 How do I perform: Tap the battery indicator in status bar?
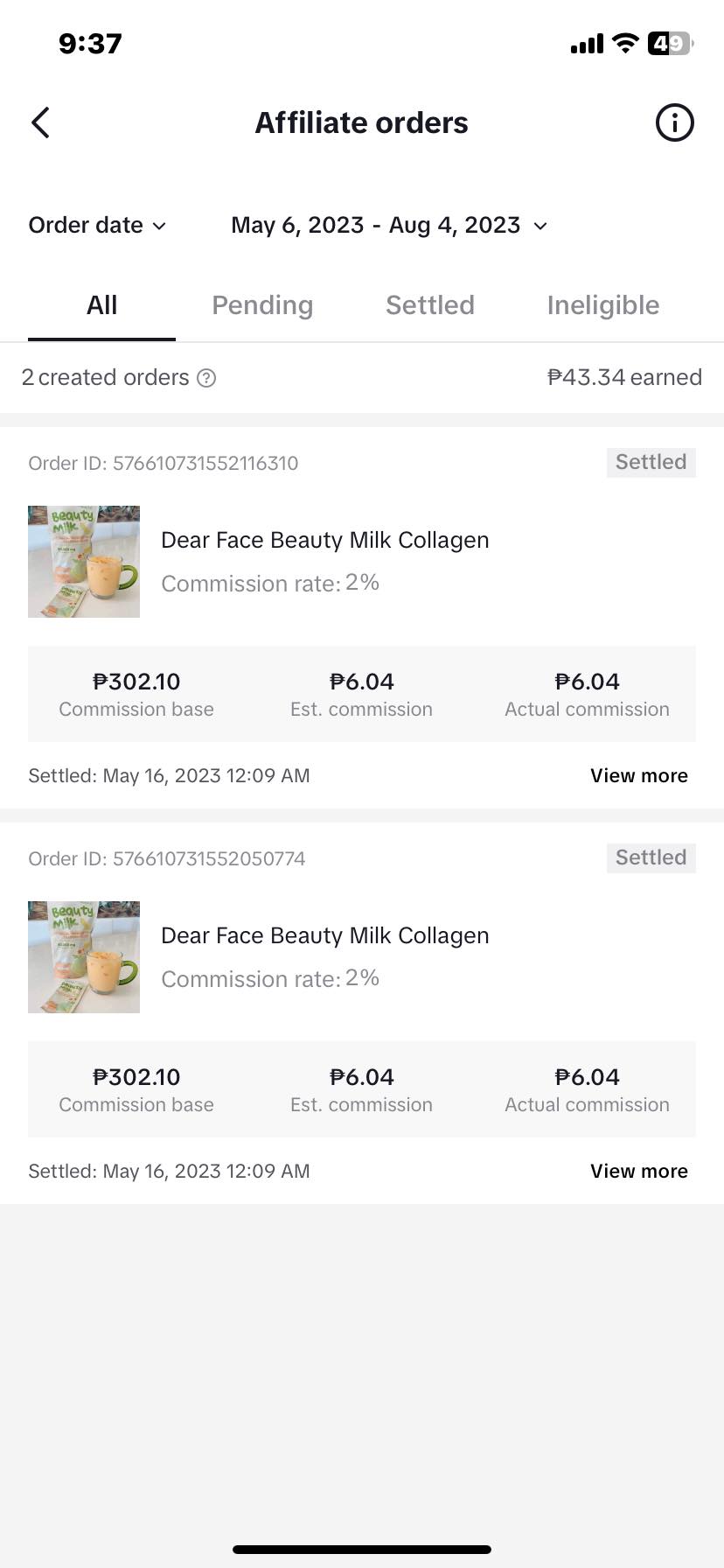pos(670,43)
